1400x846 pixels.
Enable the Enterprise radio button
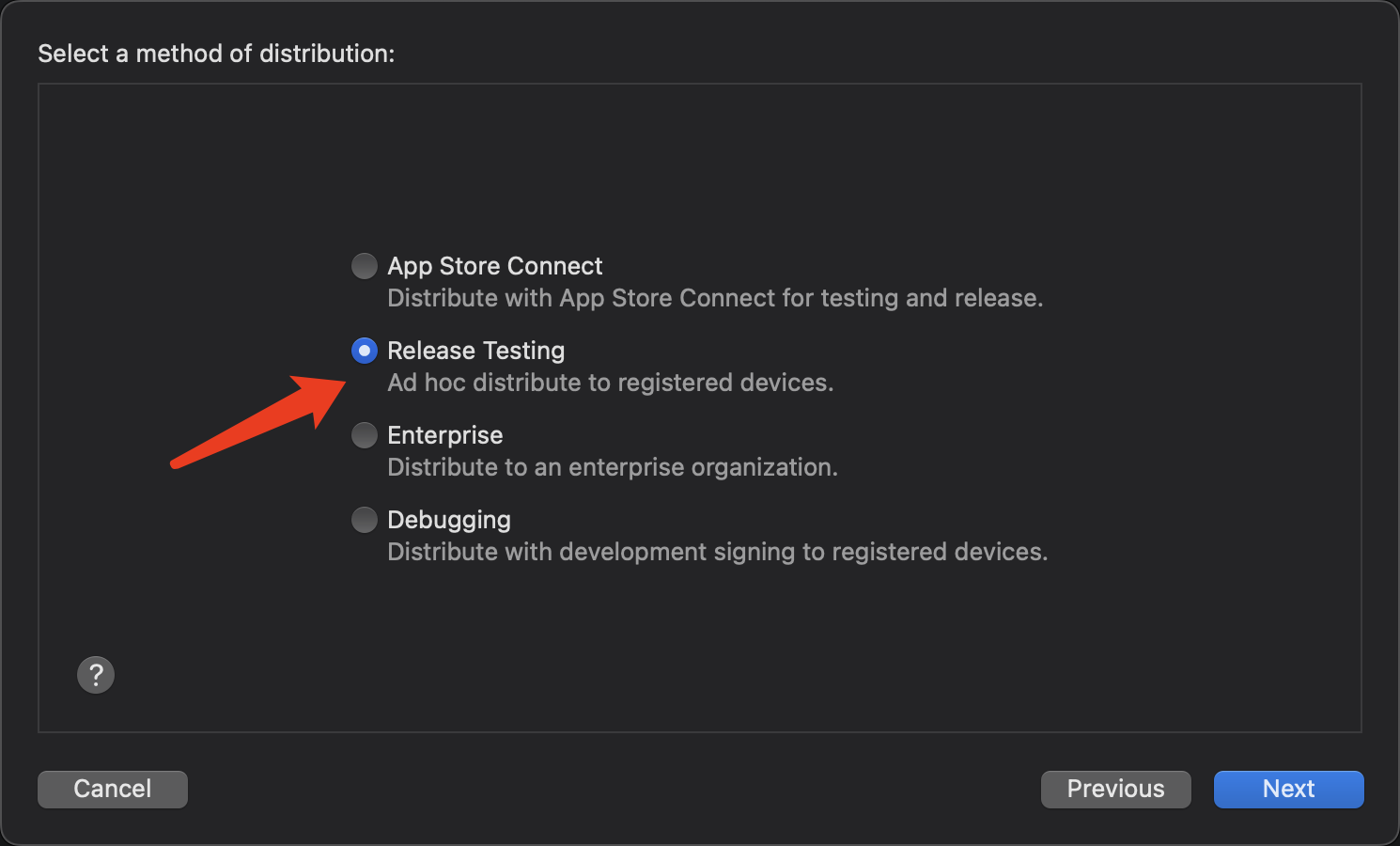point(365,435)
